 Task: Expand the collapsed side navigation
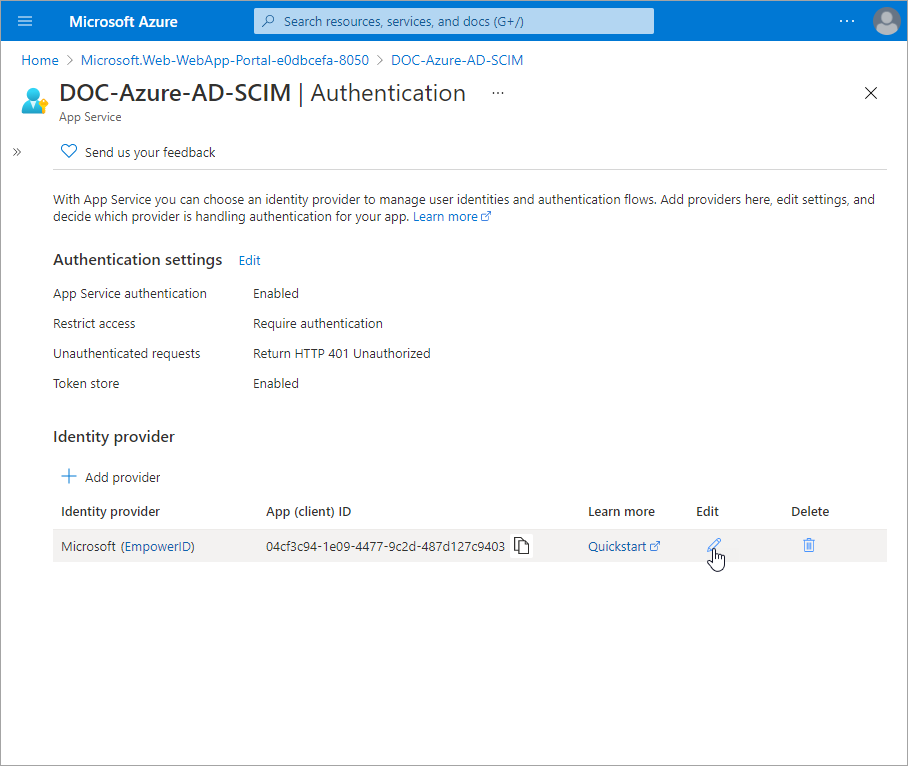click(17, 152)
